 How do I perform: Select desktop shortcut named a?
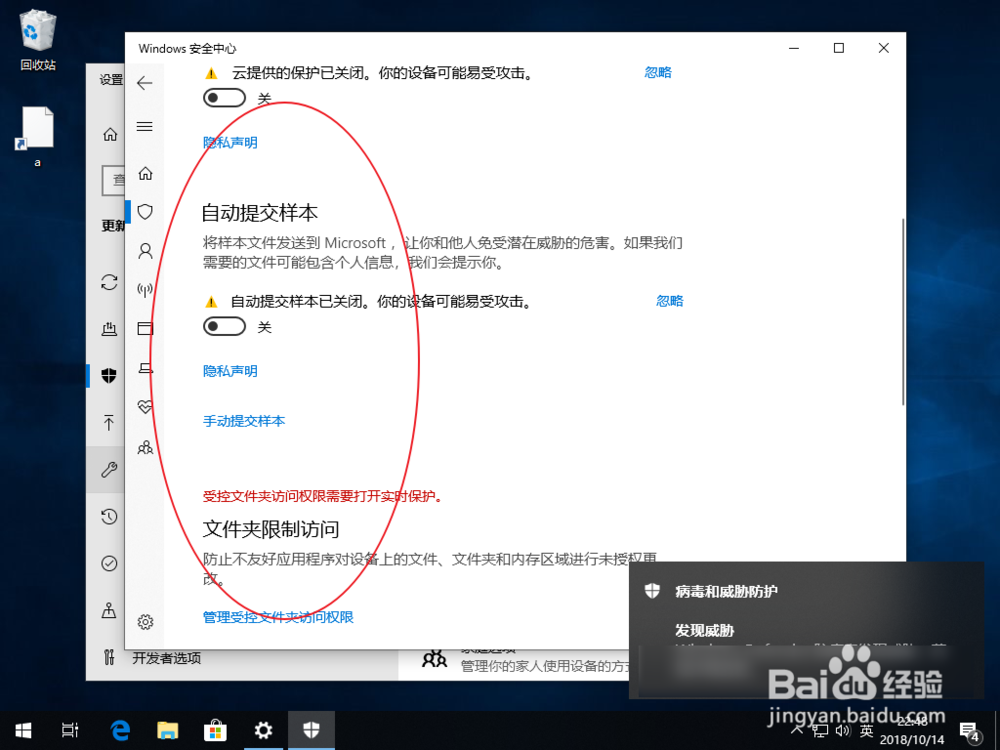(37, 136)
